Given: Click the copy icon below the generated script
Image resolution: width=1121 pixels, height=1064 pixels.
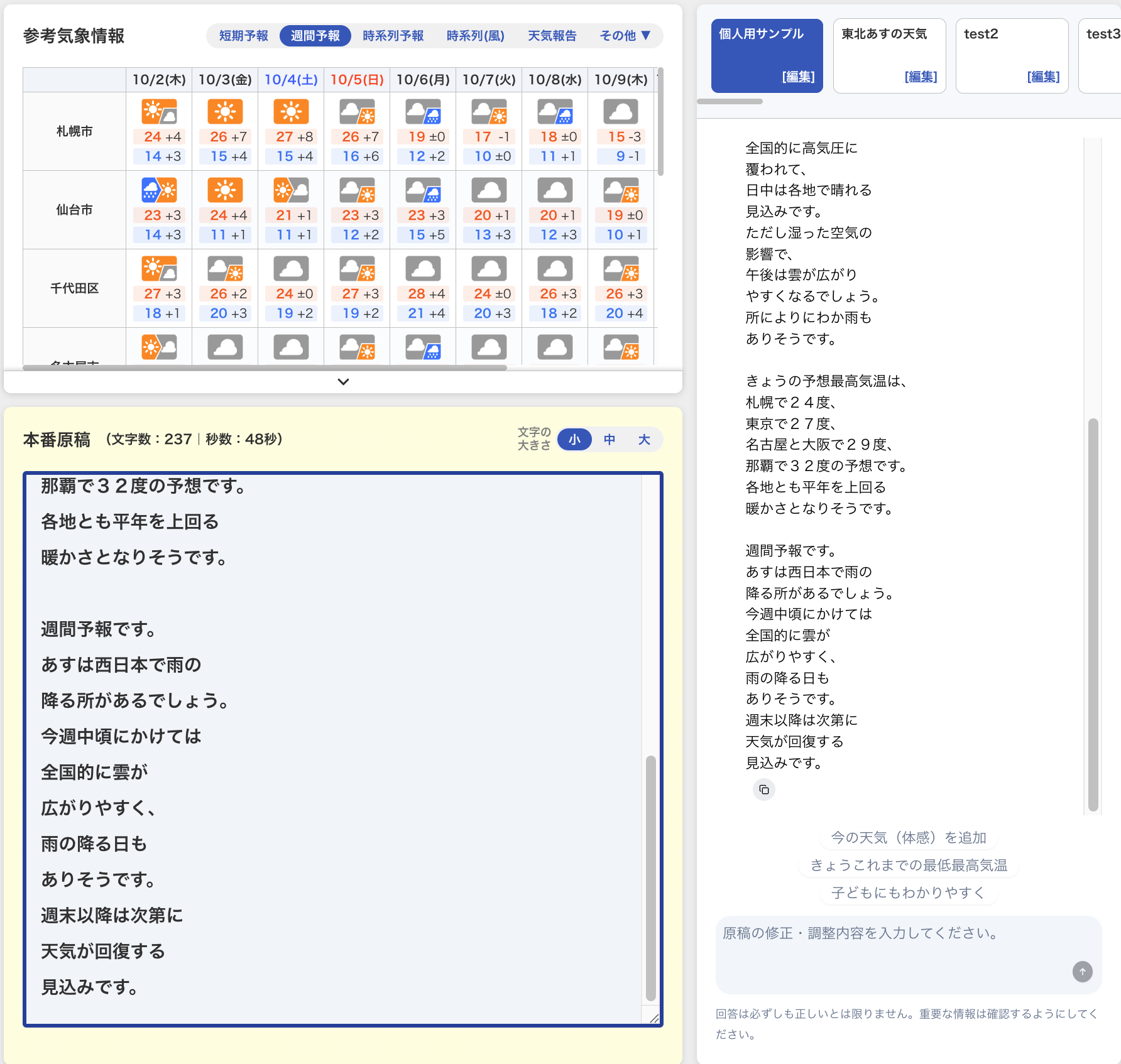Looking at the screenshot, I should click(x=763, y=790).
